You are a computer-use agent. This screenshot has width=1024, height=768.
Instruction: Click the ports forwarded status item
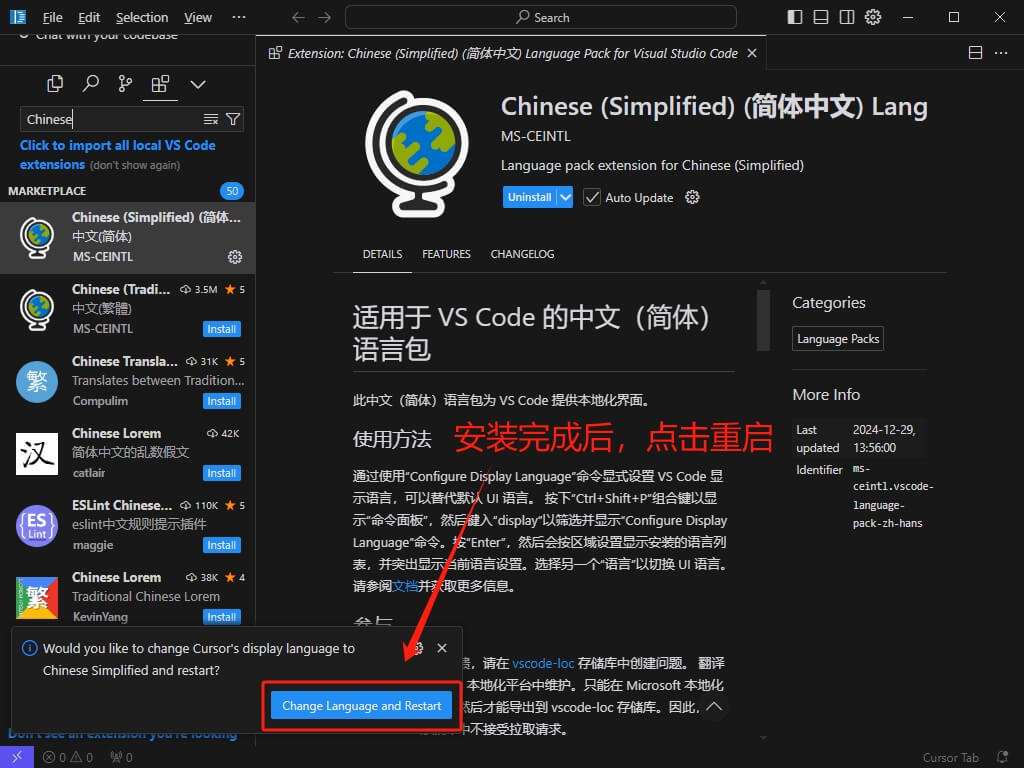tap(121, 758)
